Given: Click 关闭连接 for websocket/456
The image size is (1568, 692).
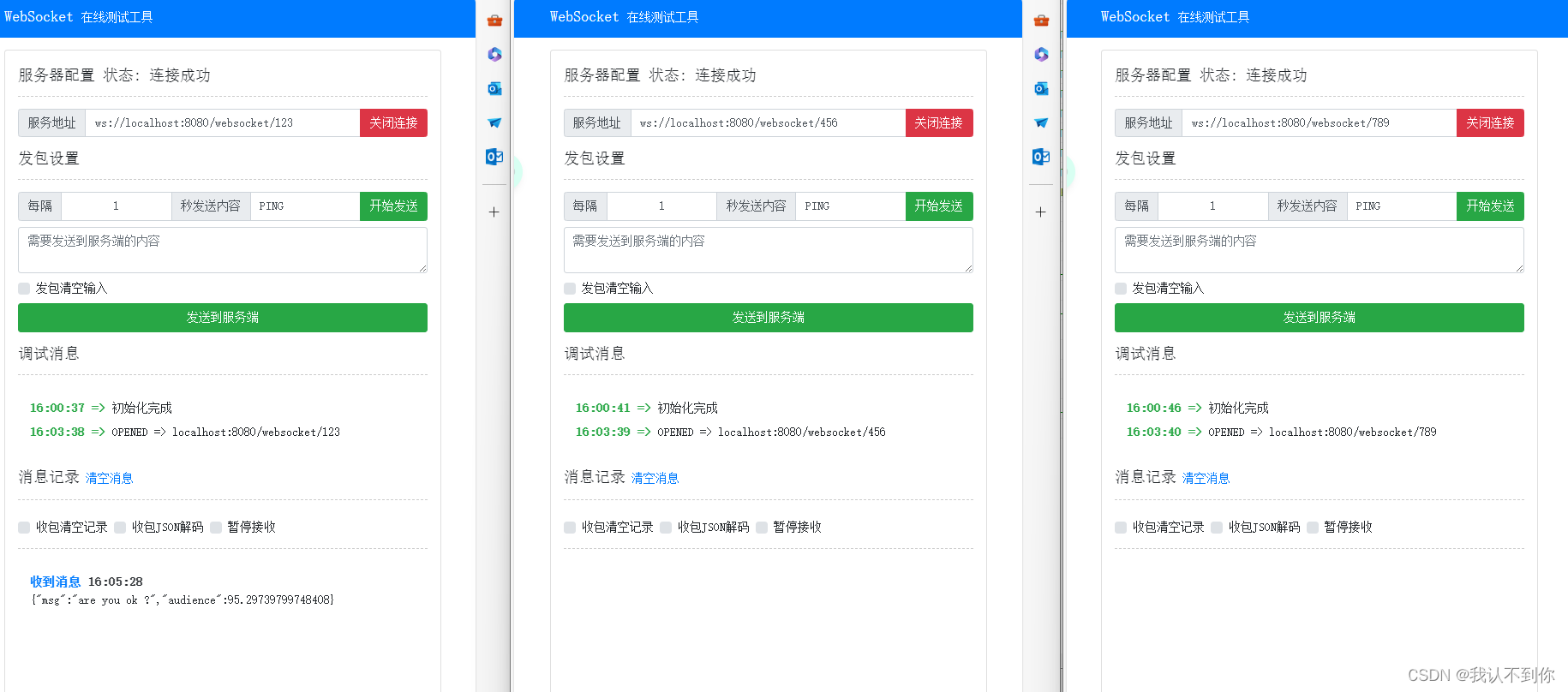Looking at the screenshot, I should pyautogui.click(x=939, y=122).
